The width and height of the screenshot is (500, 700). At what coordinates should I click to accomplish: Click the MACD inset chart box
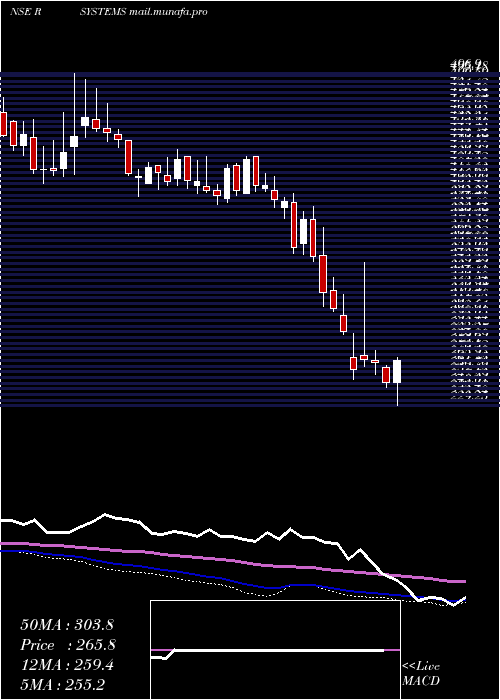(275, 650)
